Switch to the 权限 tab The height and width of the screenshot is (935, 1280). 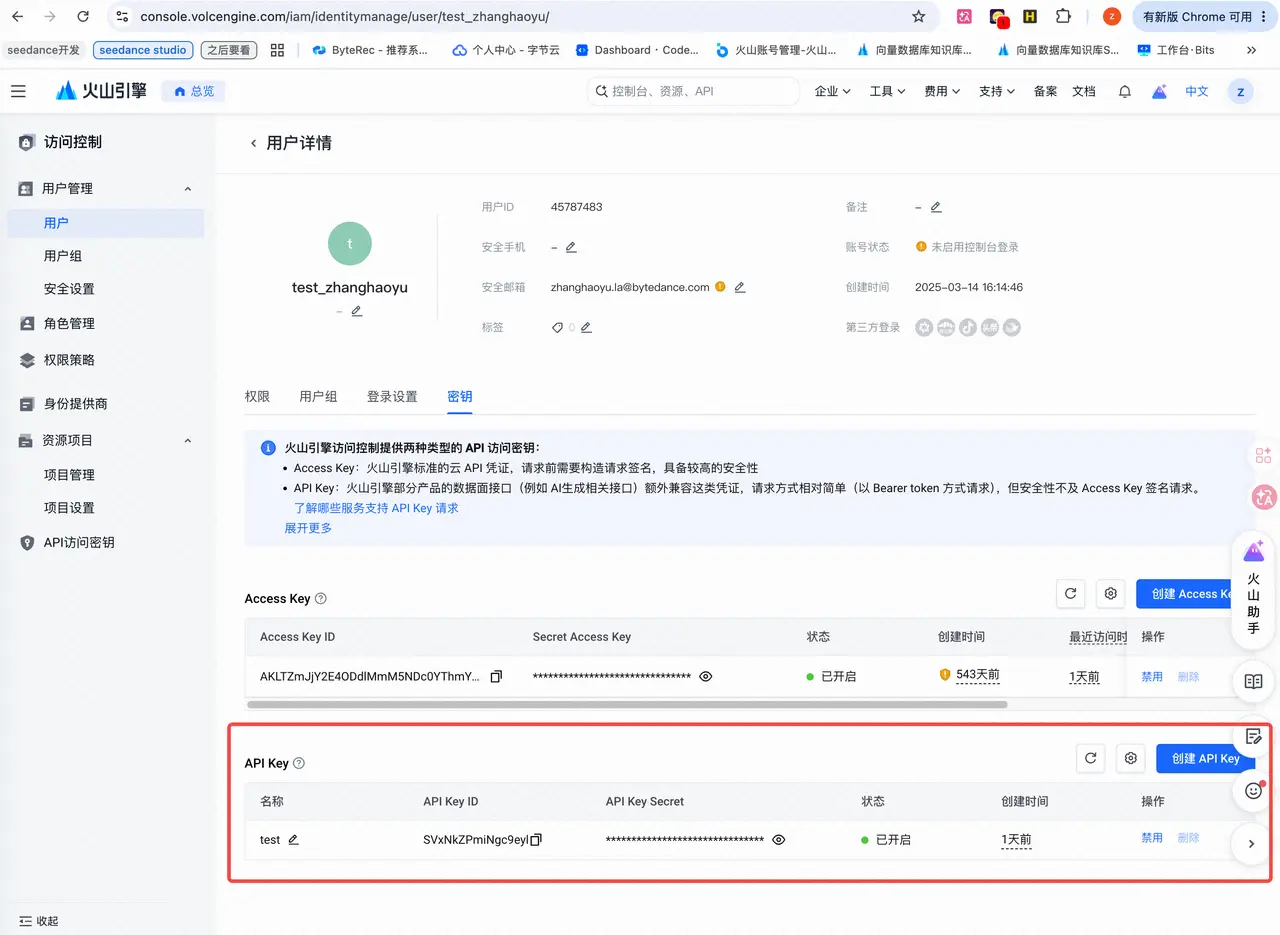pyautogui.click(x=257, y=397)
